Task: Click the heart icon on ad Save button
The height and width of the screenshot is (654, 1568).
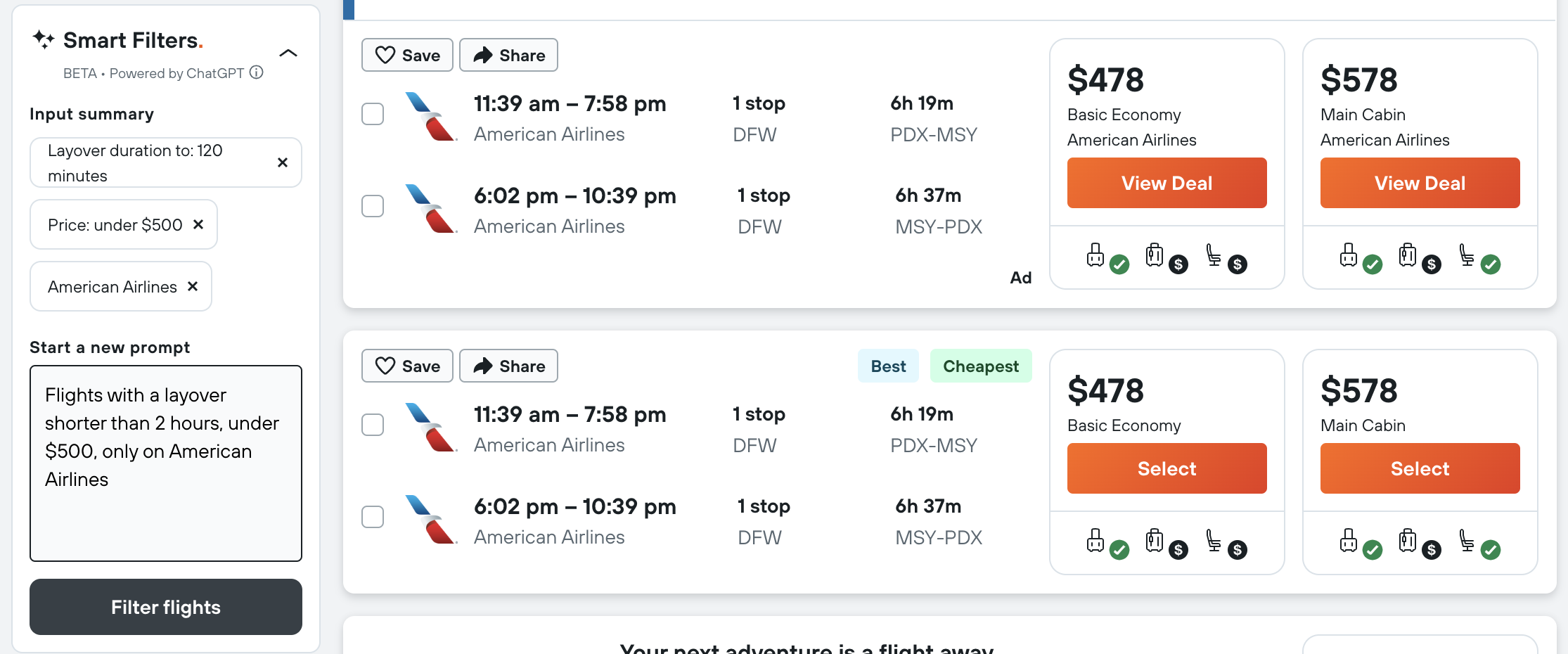Action: click(x=385, y=55)
